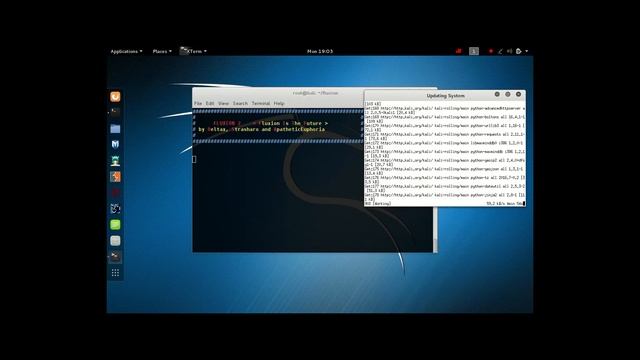Open the Help menu in the terminal
The width and height of the screenshot is (640, 360).
[279, 103]
